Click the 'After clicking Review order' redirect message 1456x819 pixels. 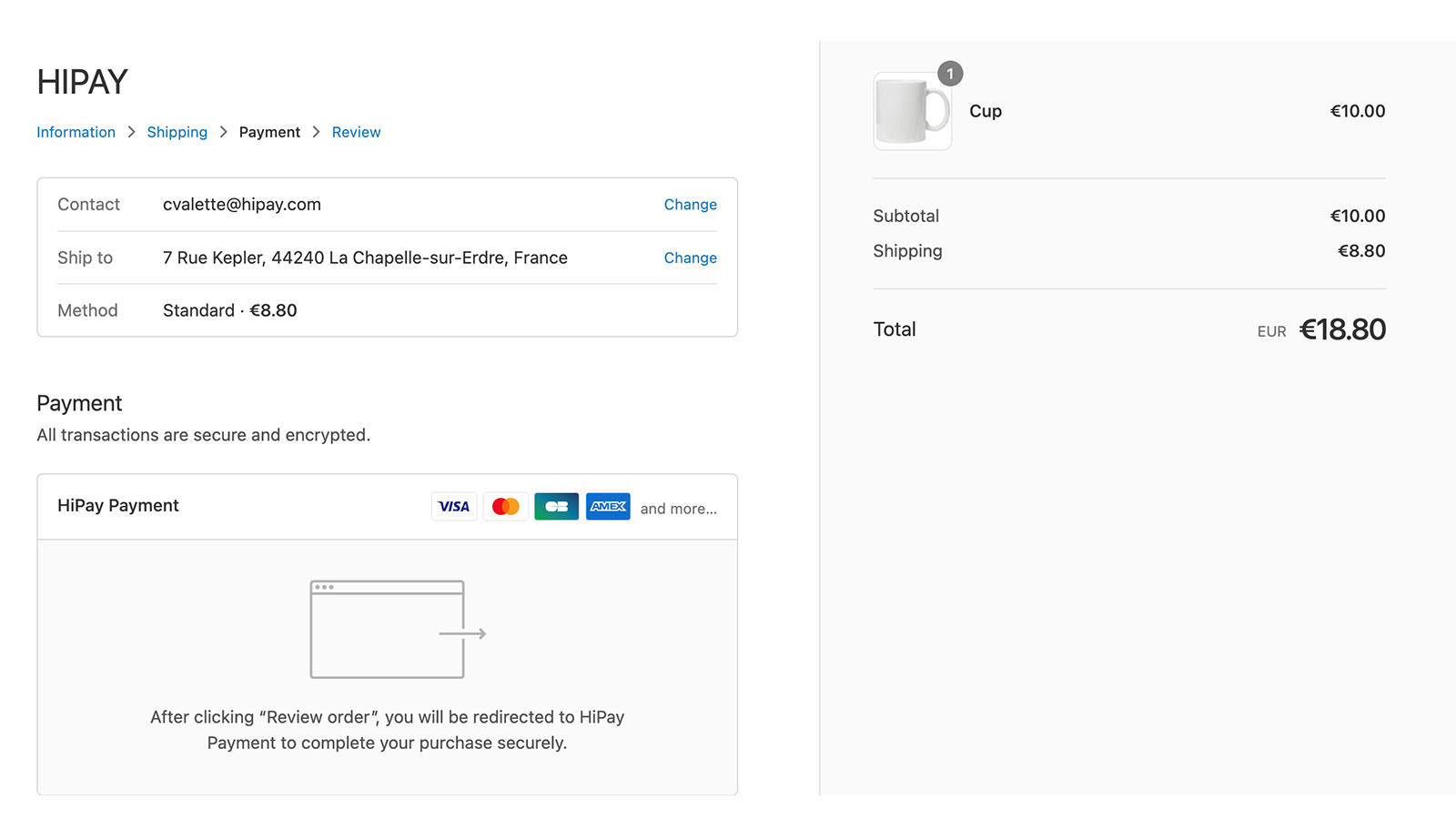point(387,730)
